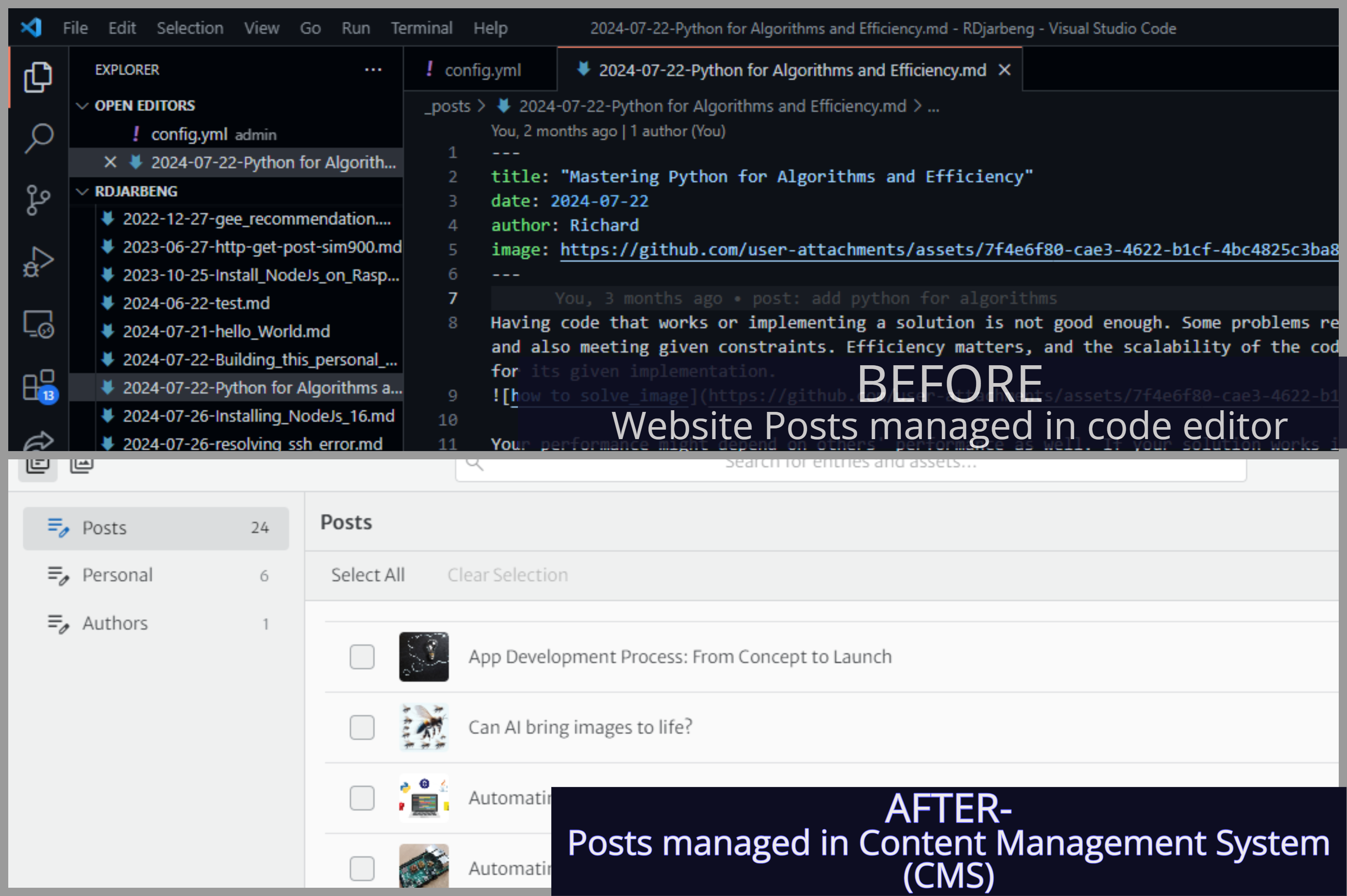Viewport: 1347px width, 896px height.
Task: Open the CMS media library icon
Action: click(82, 465)
